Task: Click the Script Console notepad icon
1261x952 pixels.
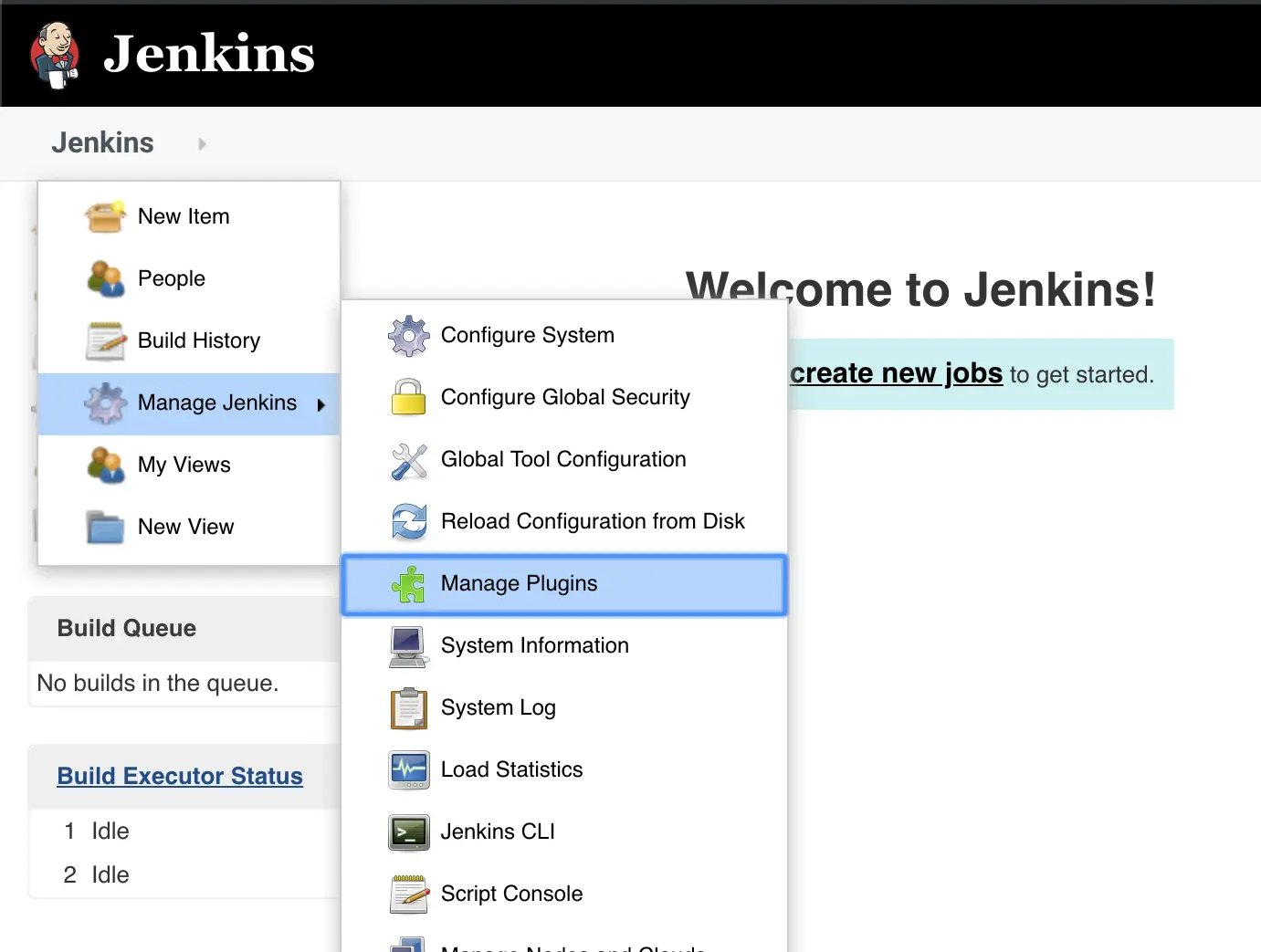Action: 408,894
